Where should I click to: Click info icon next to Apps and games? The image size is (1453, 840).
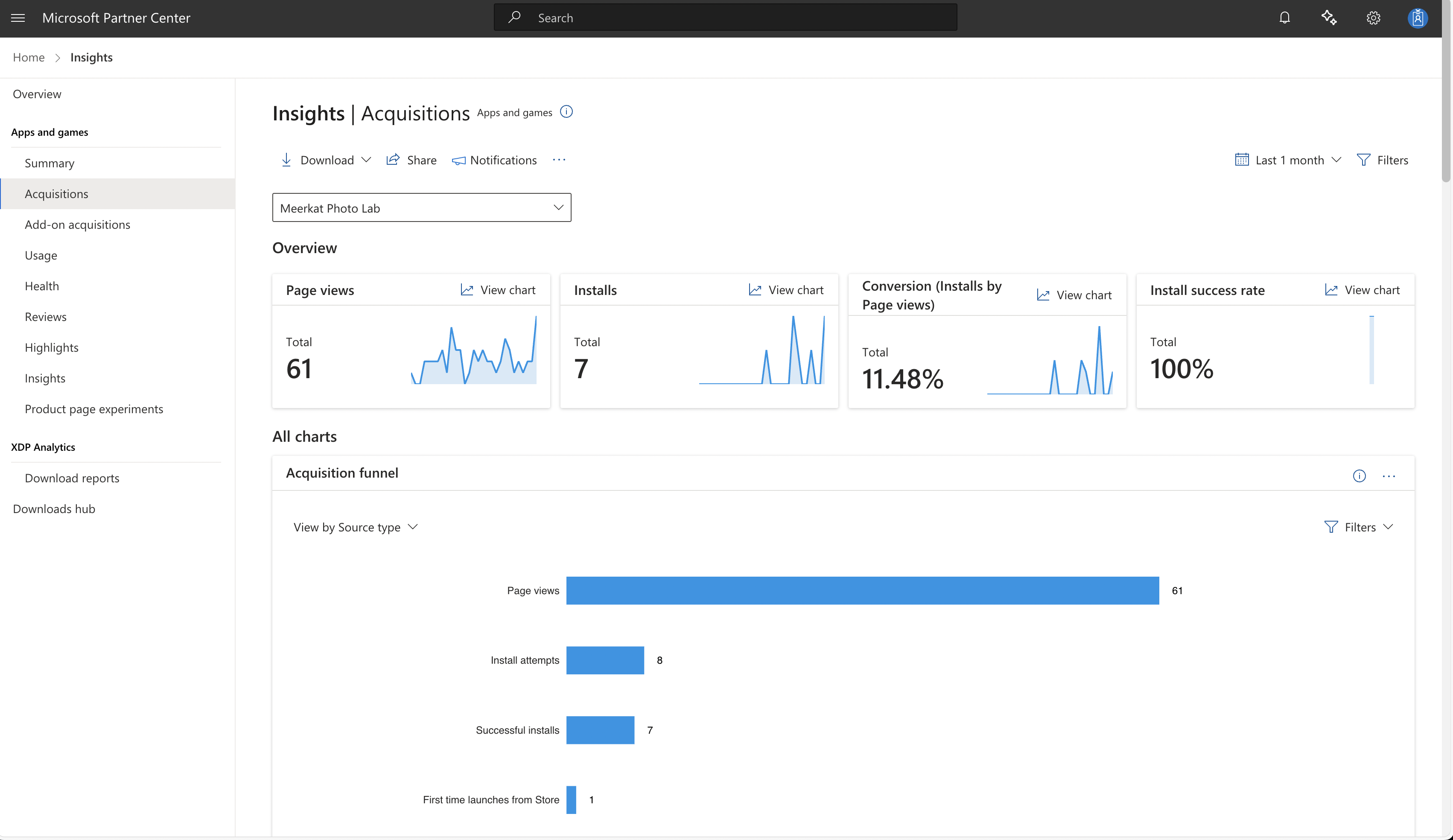(566, 112)
